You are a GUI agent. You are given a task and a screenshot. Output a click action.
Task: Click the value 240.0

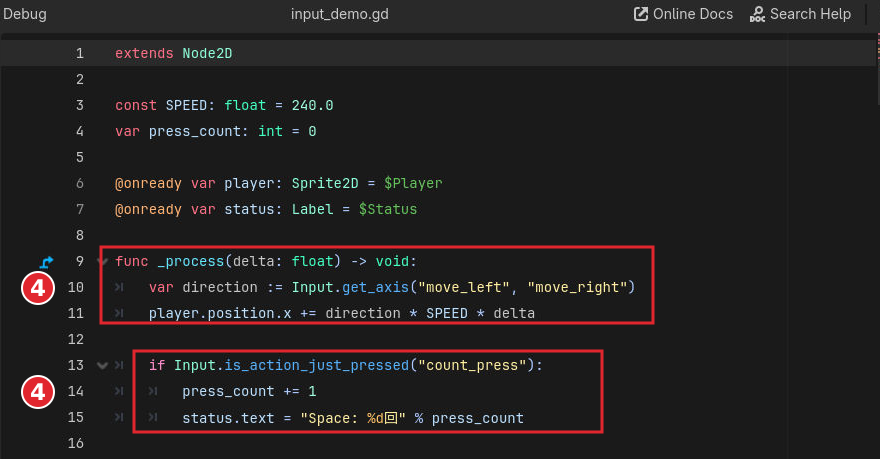pos(313,105)
